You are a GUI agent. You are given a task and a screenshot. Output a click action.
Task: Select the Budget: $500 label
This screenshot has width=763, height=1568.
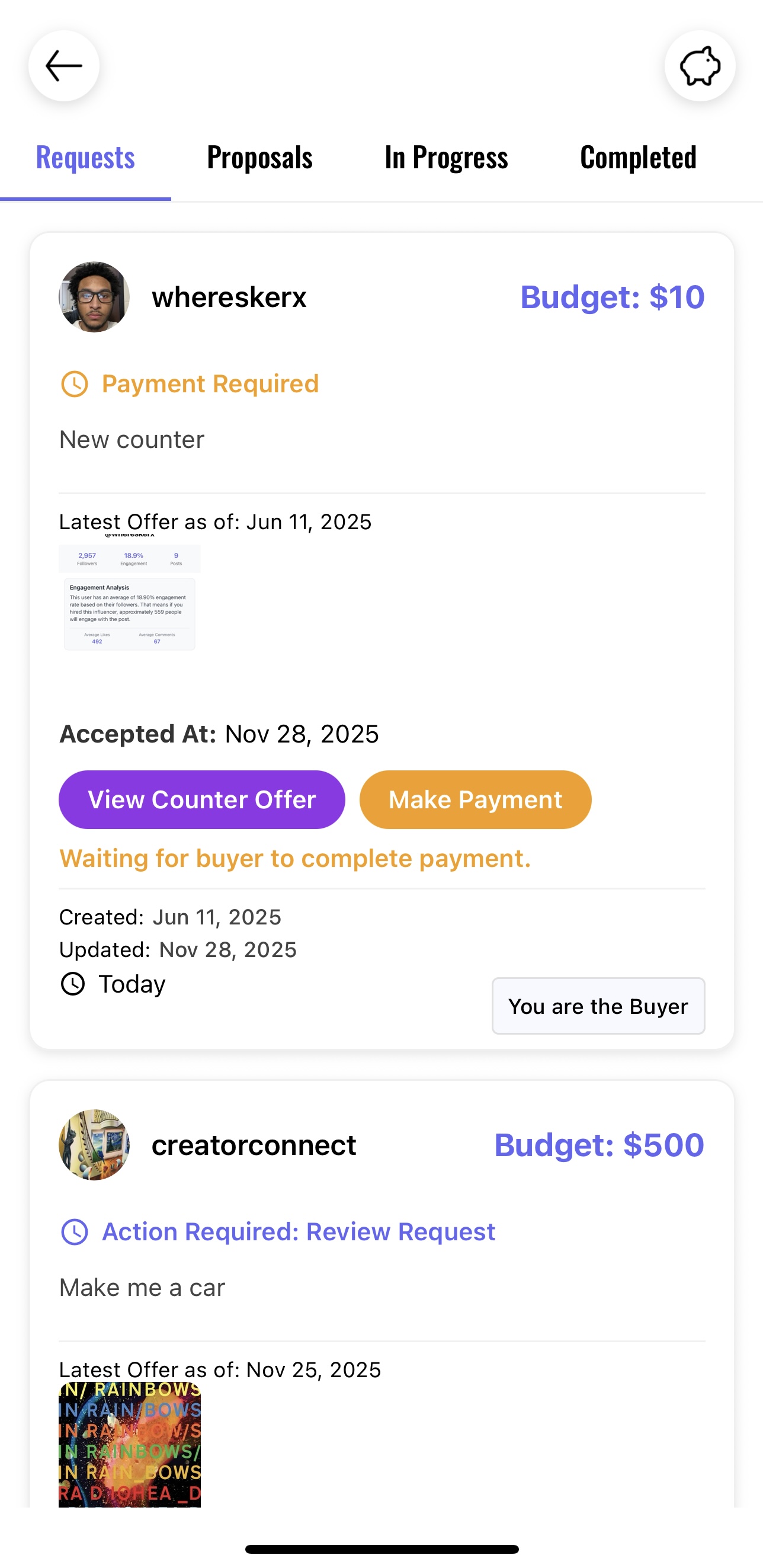coord(599,1145)
